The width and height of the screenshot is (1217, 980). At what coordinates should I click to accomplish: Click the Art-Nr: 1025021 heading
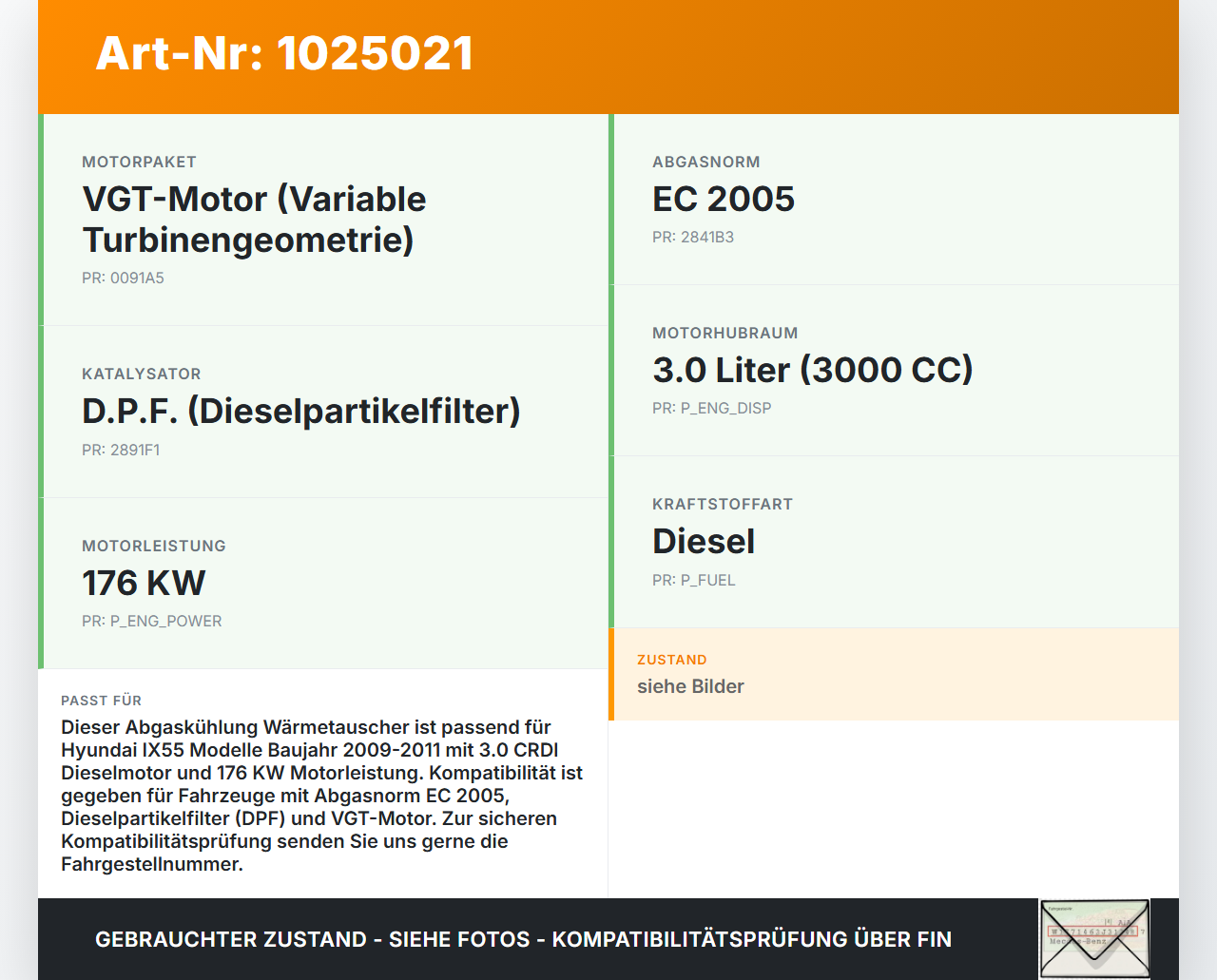click(284, 53)
